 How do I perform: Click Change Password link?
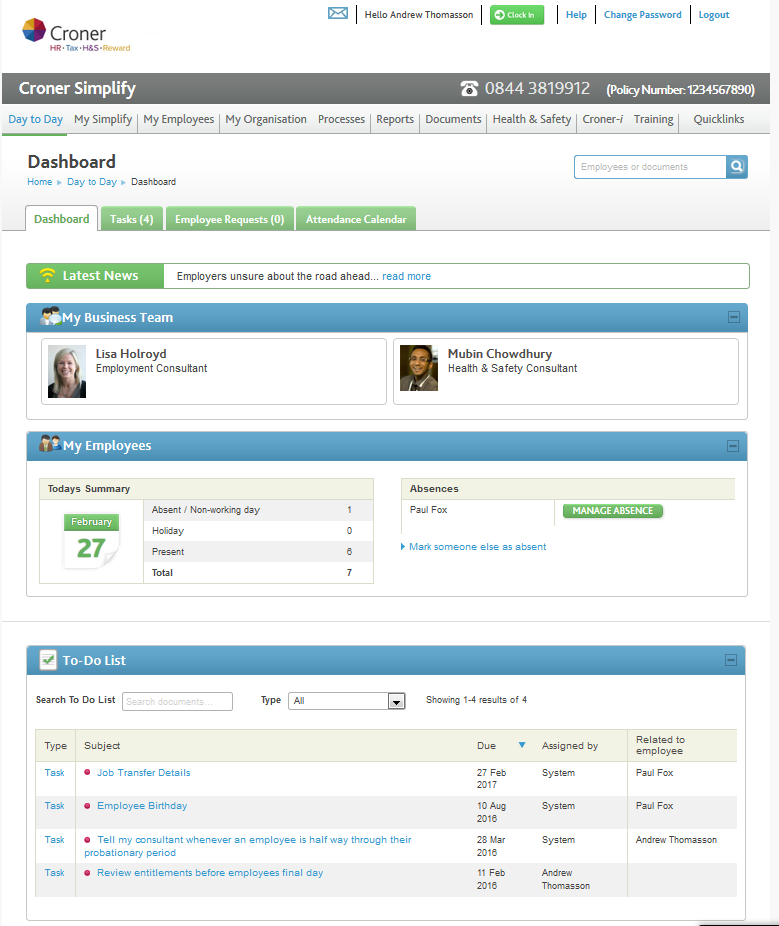643,15
